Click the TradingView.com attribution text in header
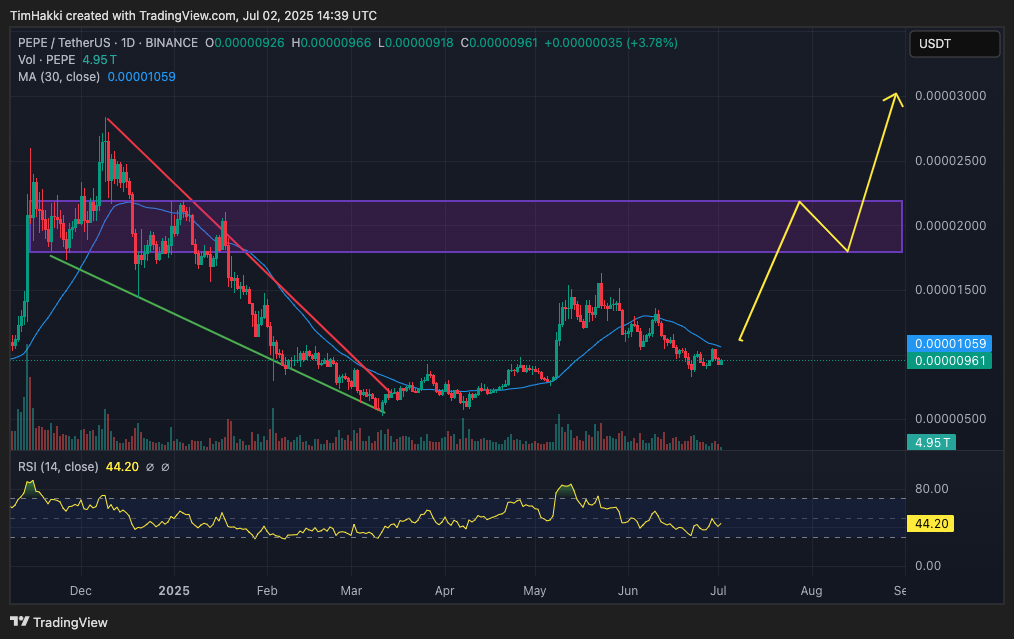Viewport: 1014px width, 639px height. 184,15
